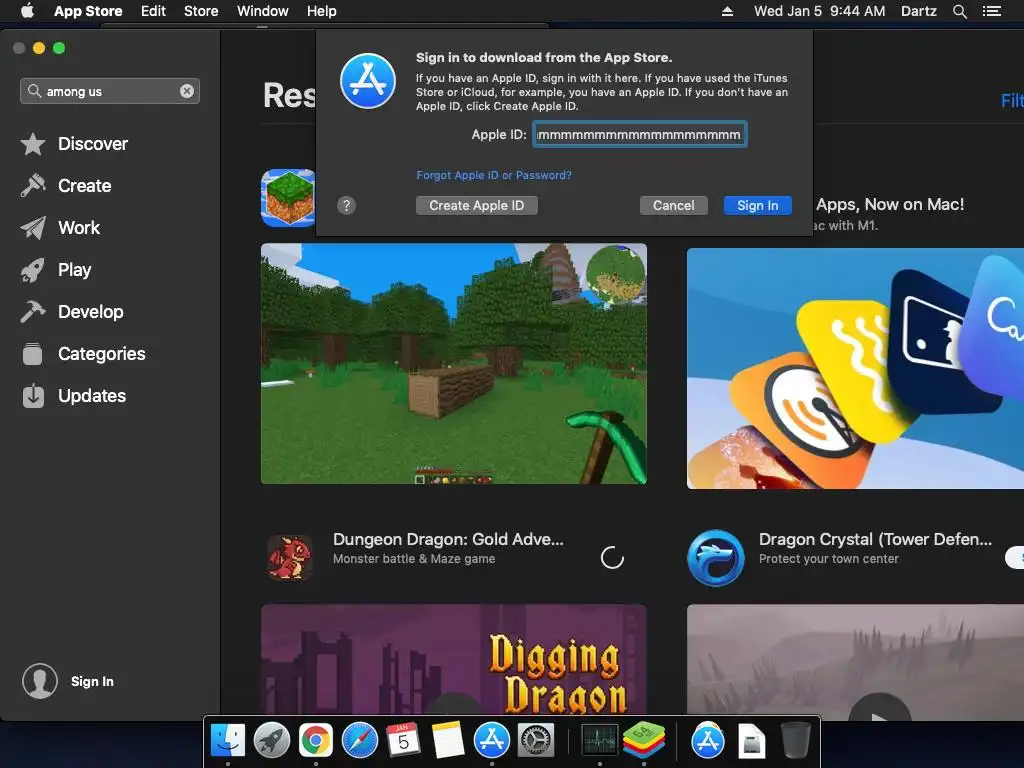Open Notes from the Dock
This screenshot has width=1024, height=768.
[x=448, y=741]
